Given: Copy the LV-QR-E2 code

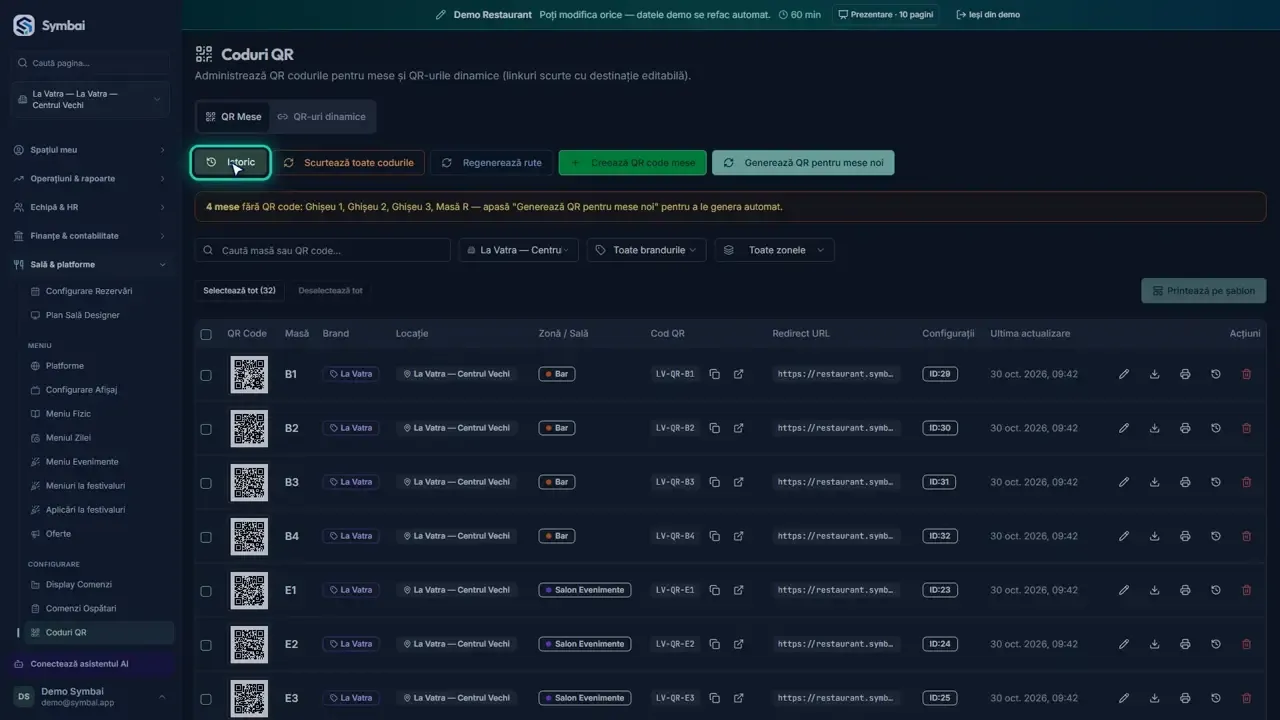Looking at the screenshot, I should [715, 644].
